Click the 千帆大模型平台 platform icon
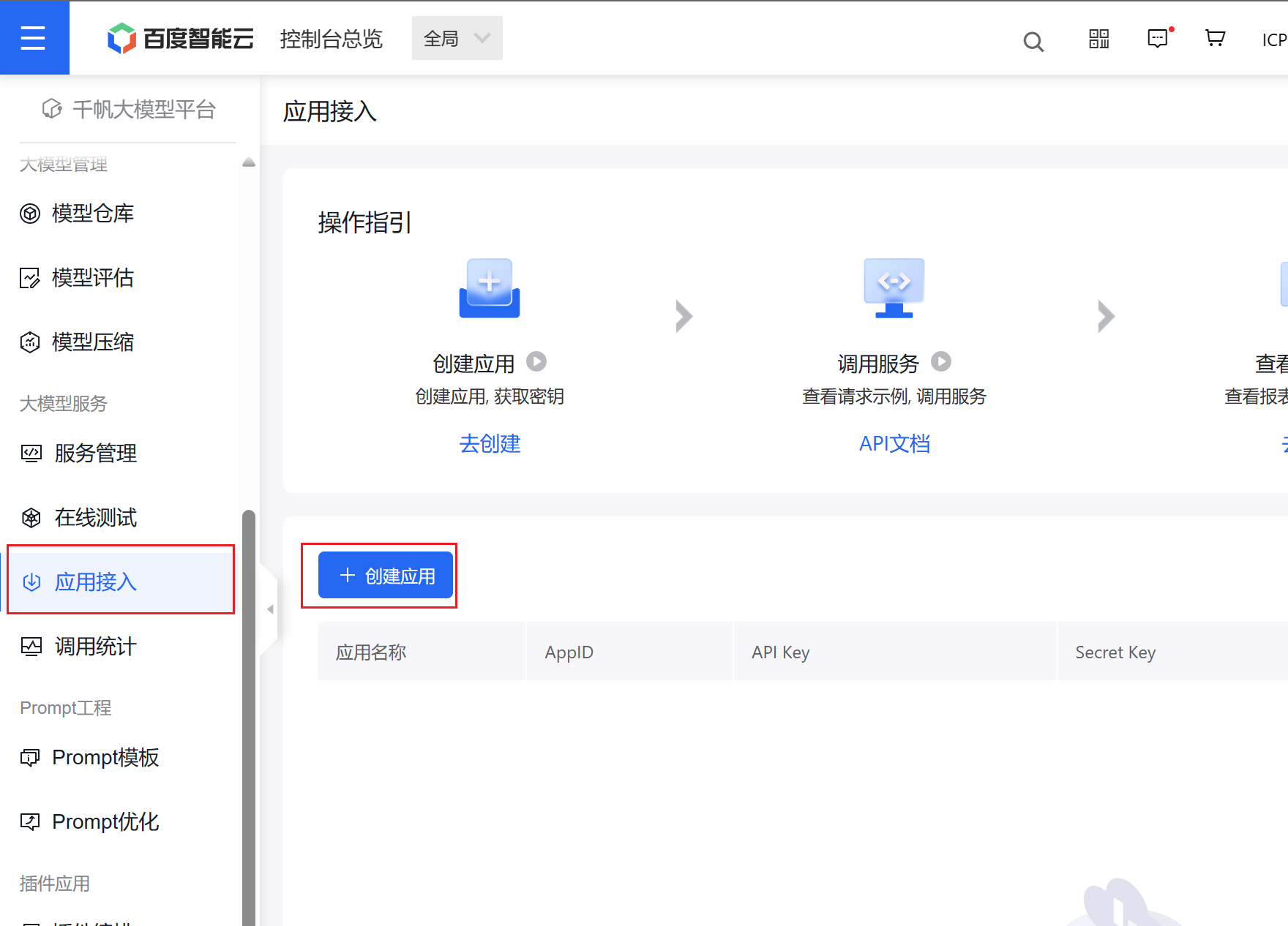 pos(52,109)
